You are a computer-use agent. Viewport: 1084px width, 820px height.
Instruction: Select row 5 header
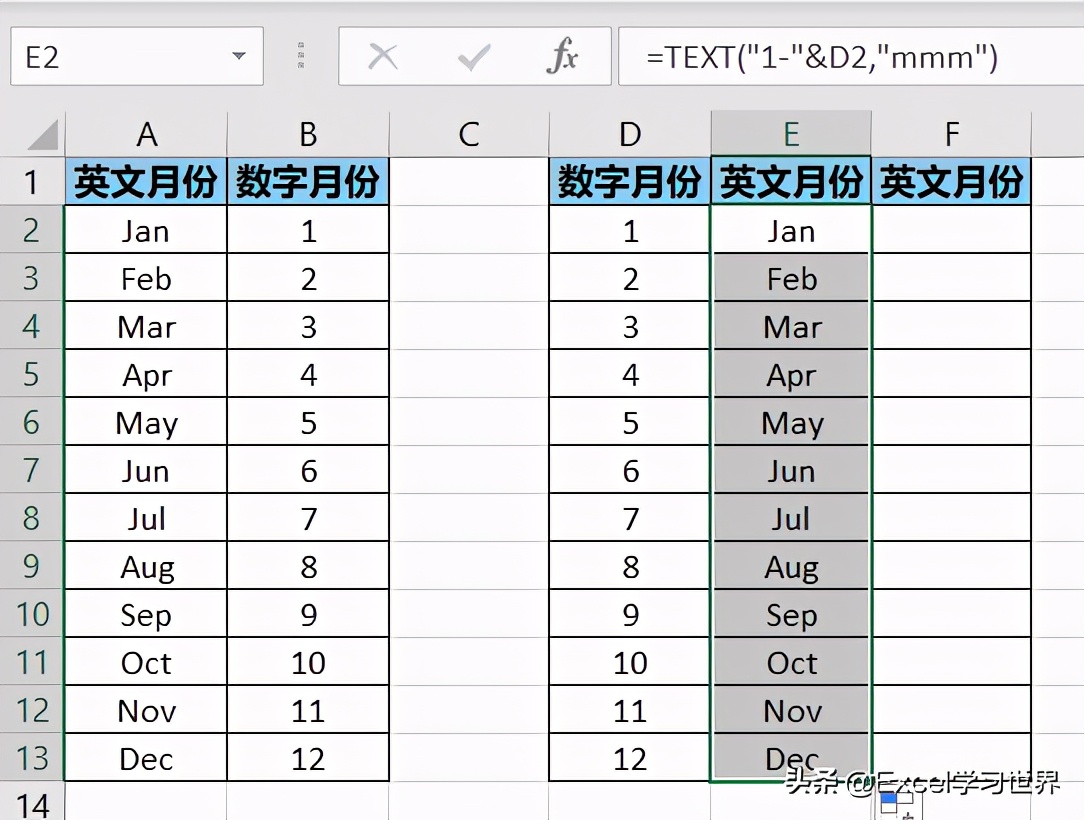pos(32,374)
